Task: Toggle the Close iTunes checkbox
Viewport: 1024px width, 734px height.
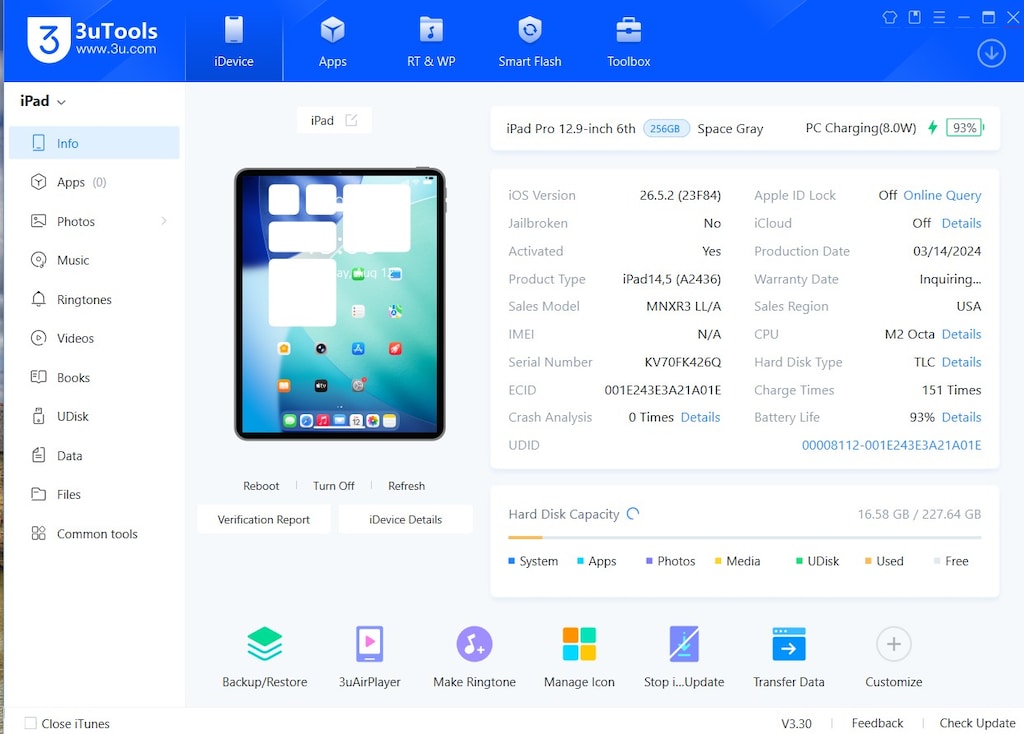Action: pos(31,723)
